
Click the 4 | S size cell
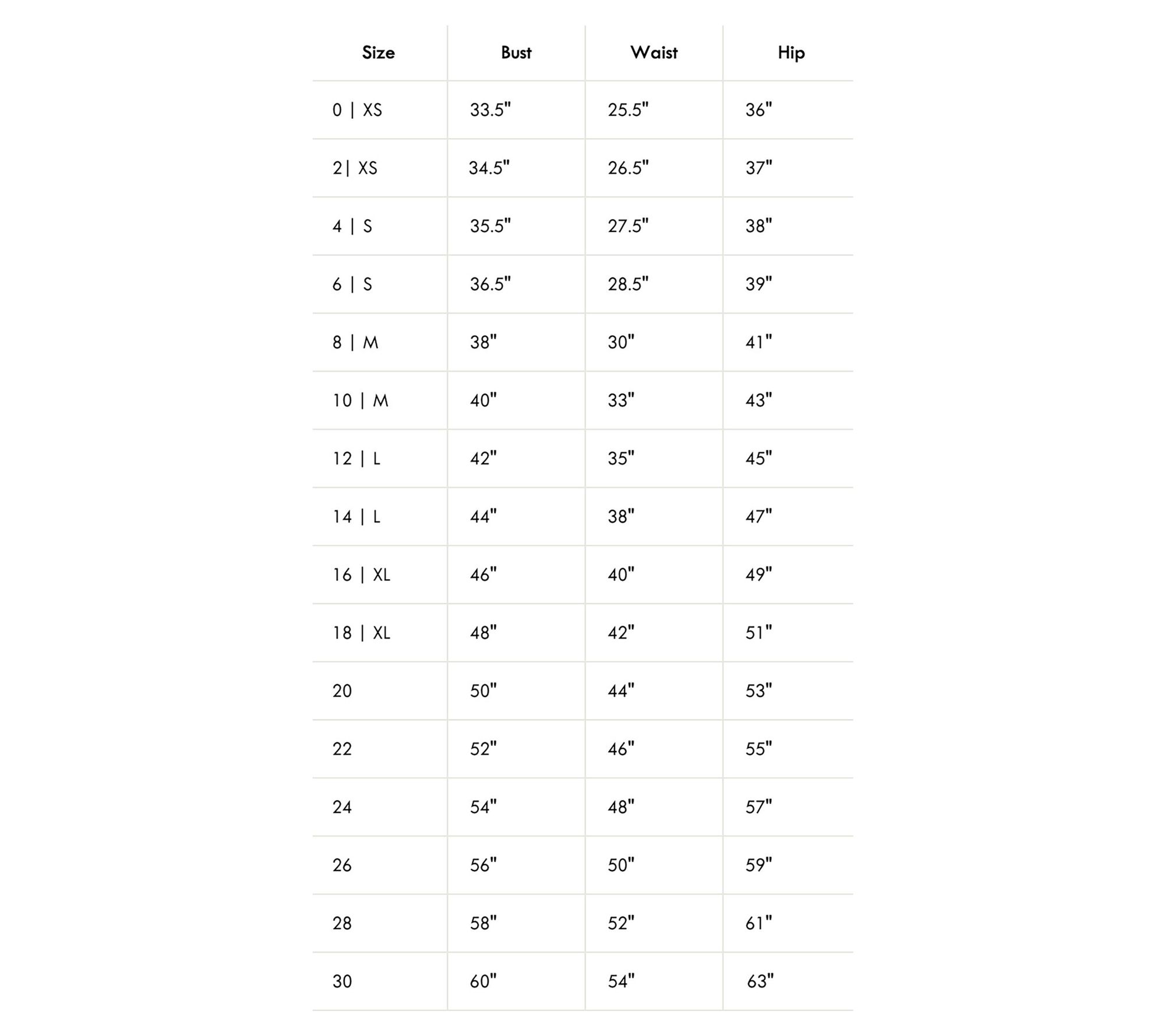click(352, 226)
